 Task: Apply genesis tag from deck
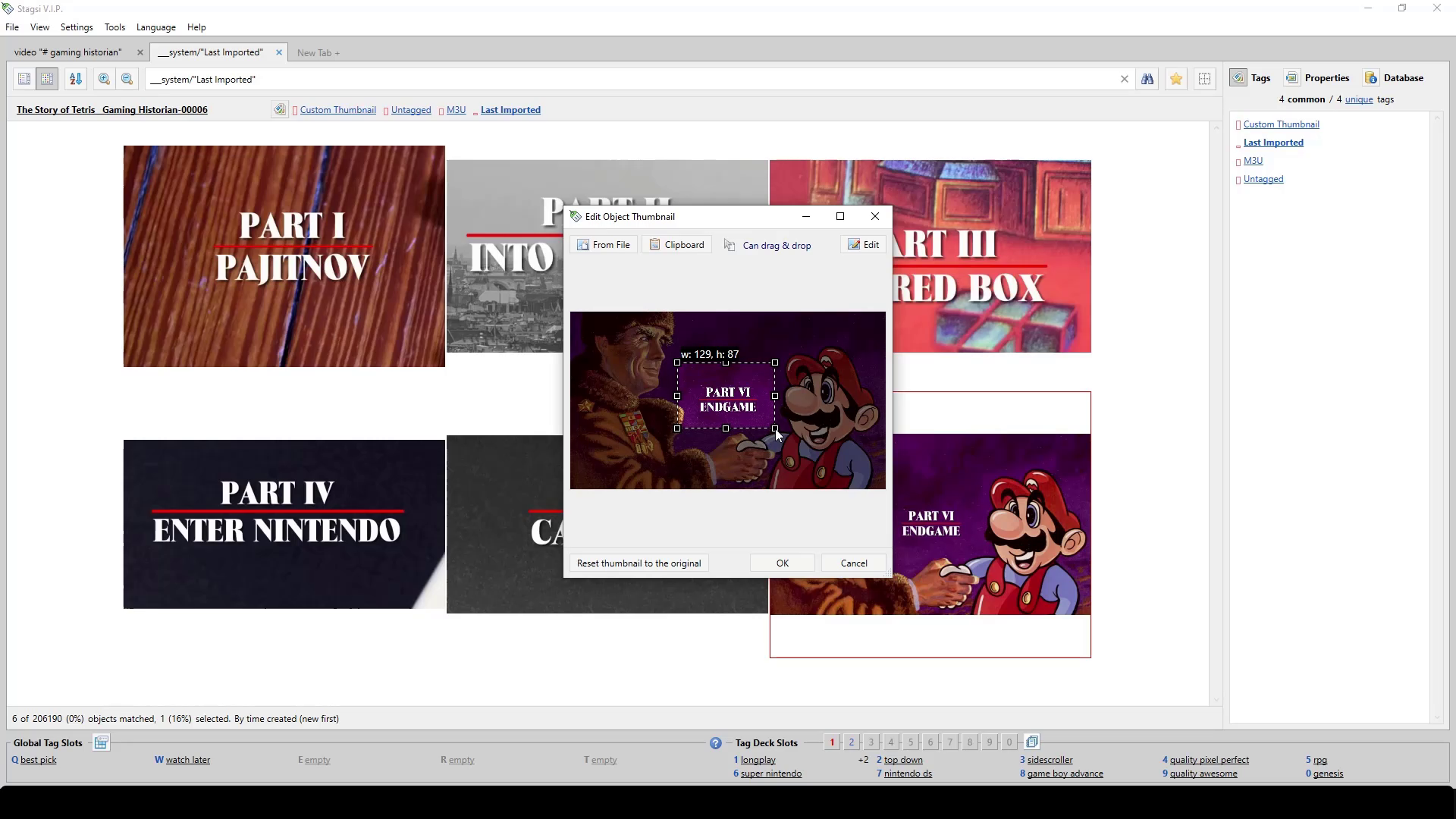tap(1328, 774)
